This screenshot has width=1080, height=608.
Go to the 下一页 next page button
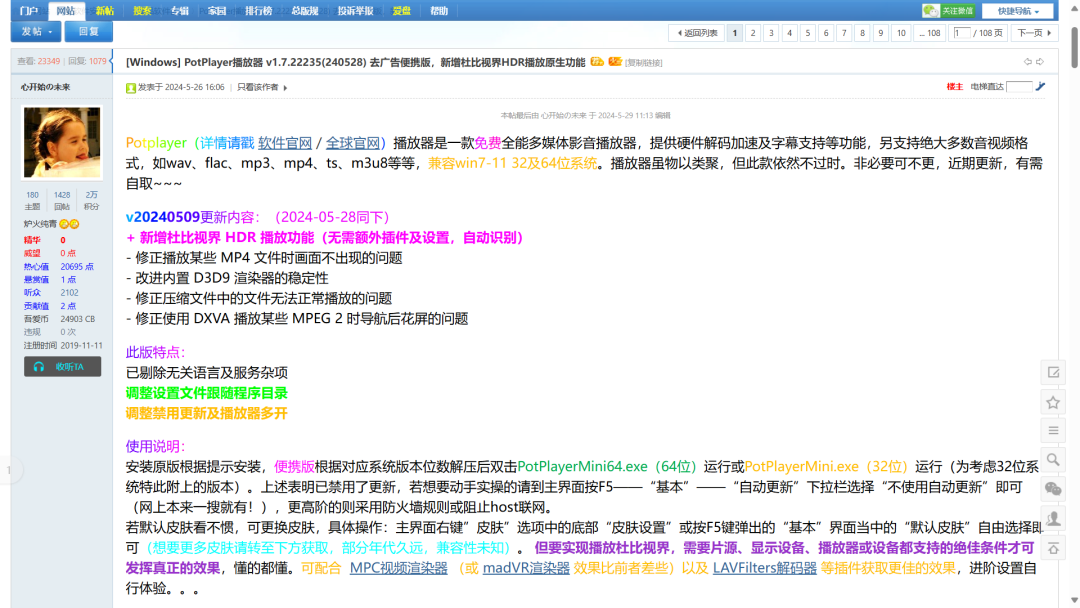(1034, 33)
